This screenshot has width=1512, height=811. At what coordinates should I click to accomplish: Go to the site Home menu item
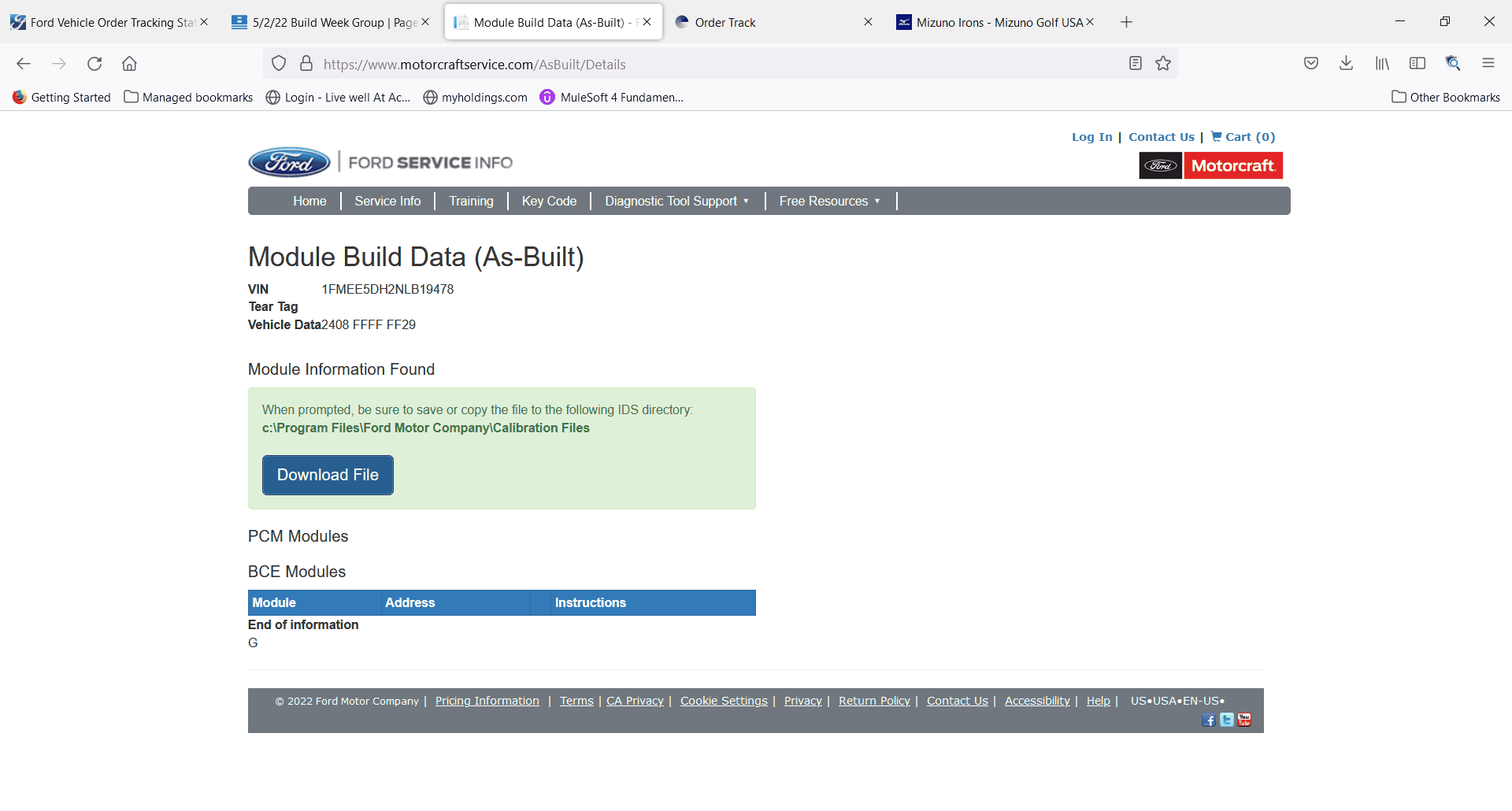(309, 202)
